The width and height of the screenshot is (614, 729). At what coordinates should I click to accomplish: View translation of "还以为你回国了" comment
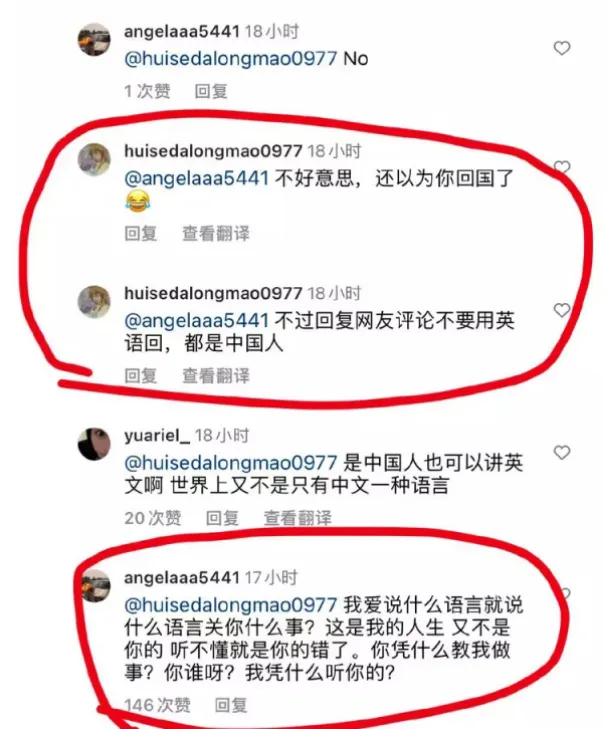click(216, 233)
